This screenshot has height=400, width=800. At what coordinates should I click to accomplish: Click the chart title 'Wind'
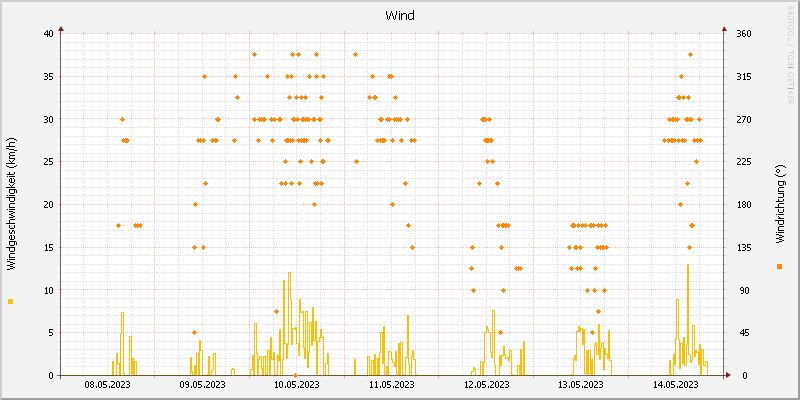pyautogui.click(x=399, y=16)
